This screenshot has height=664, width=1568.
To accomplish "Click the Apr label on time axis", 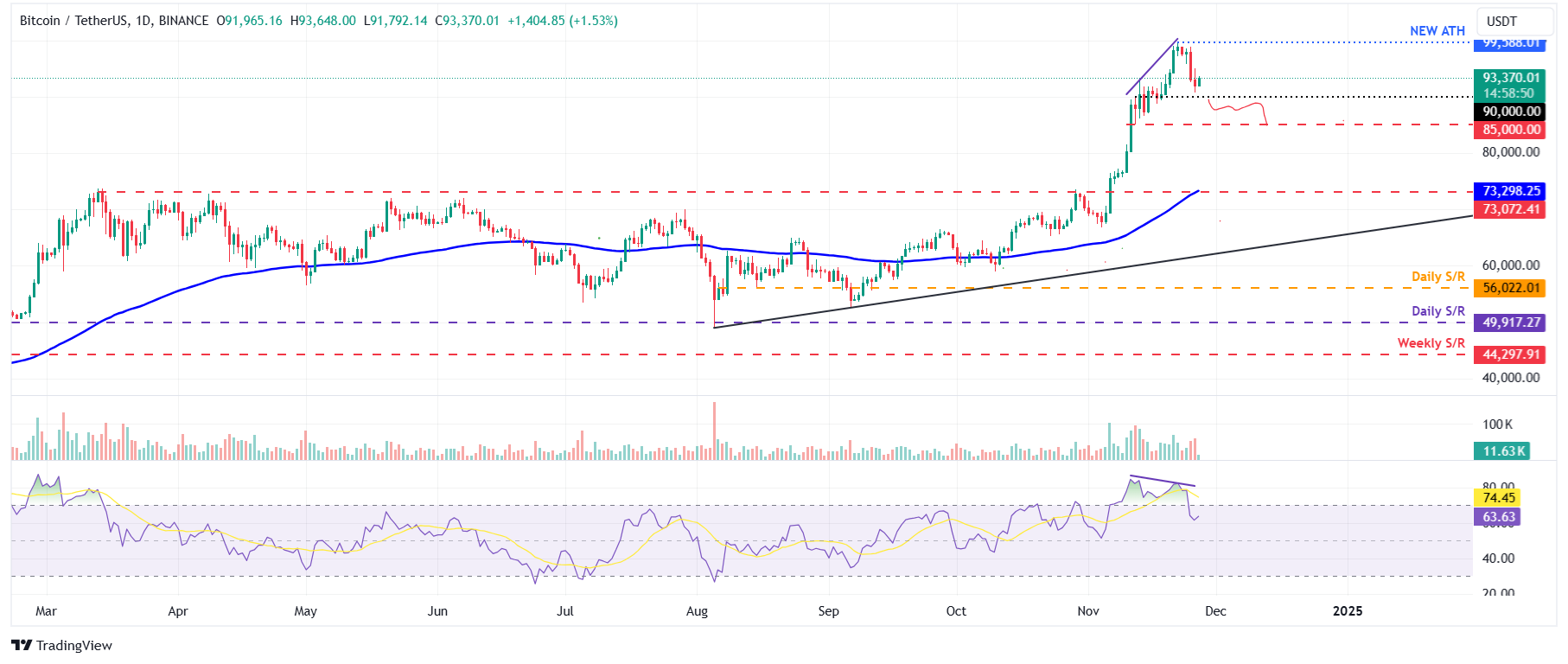I will 178,611.
